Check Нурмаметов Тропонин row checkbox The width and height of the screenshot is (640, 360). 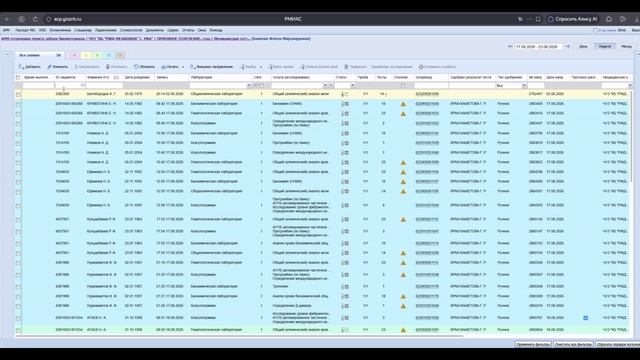[18, 287]
